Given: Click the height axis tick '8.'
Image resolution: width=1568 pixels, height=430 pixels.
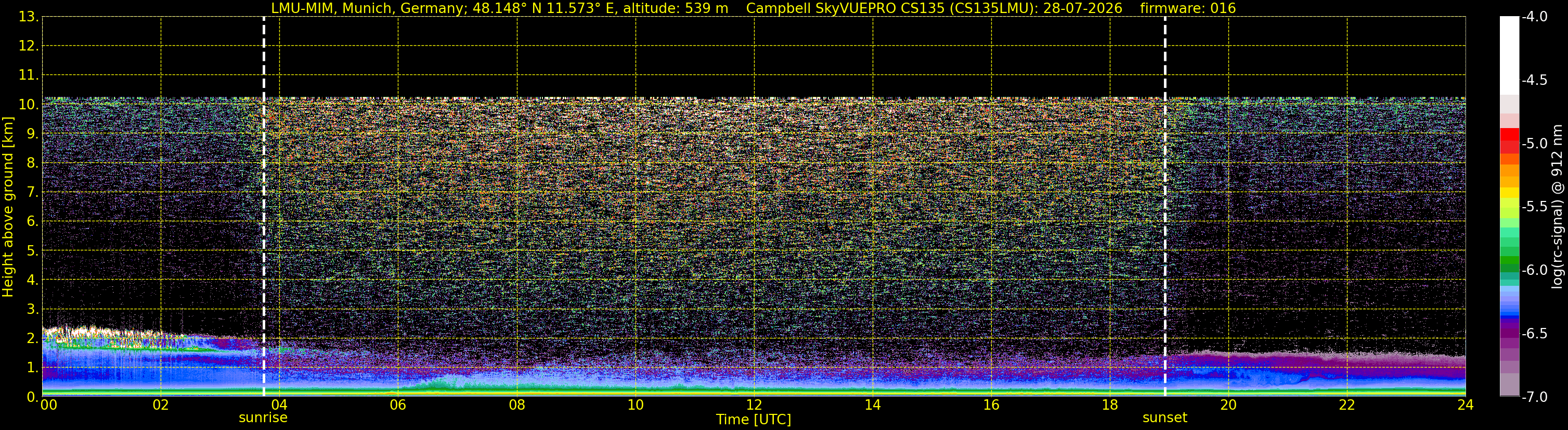Looking at the screenshot, I should point(32,162).
